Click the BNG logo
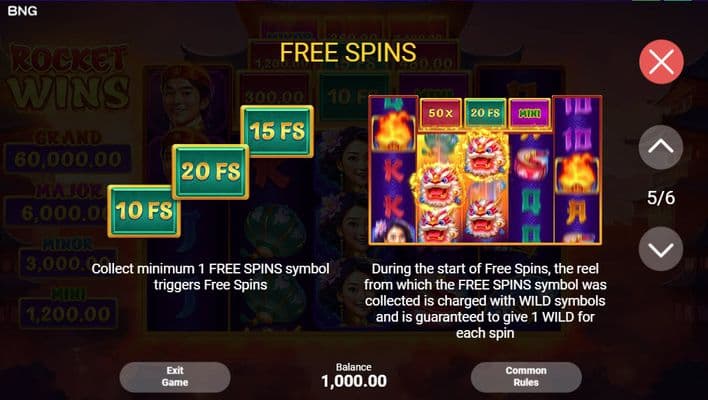The width and height of the screenshot is (708, 400). point(22,10)
